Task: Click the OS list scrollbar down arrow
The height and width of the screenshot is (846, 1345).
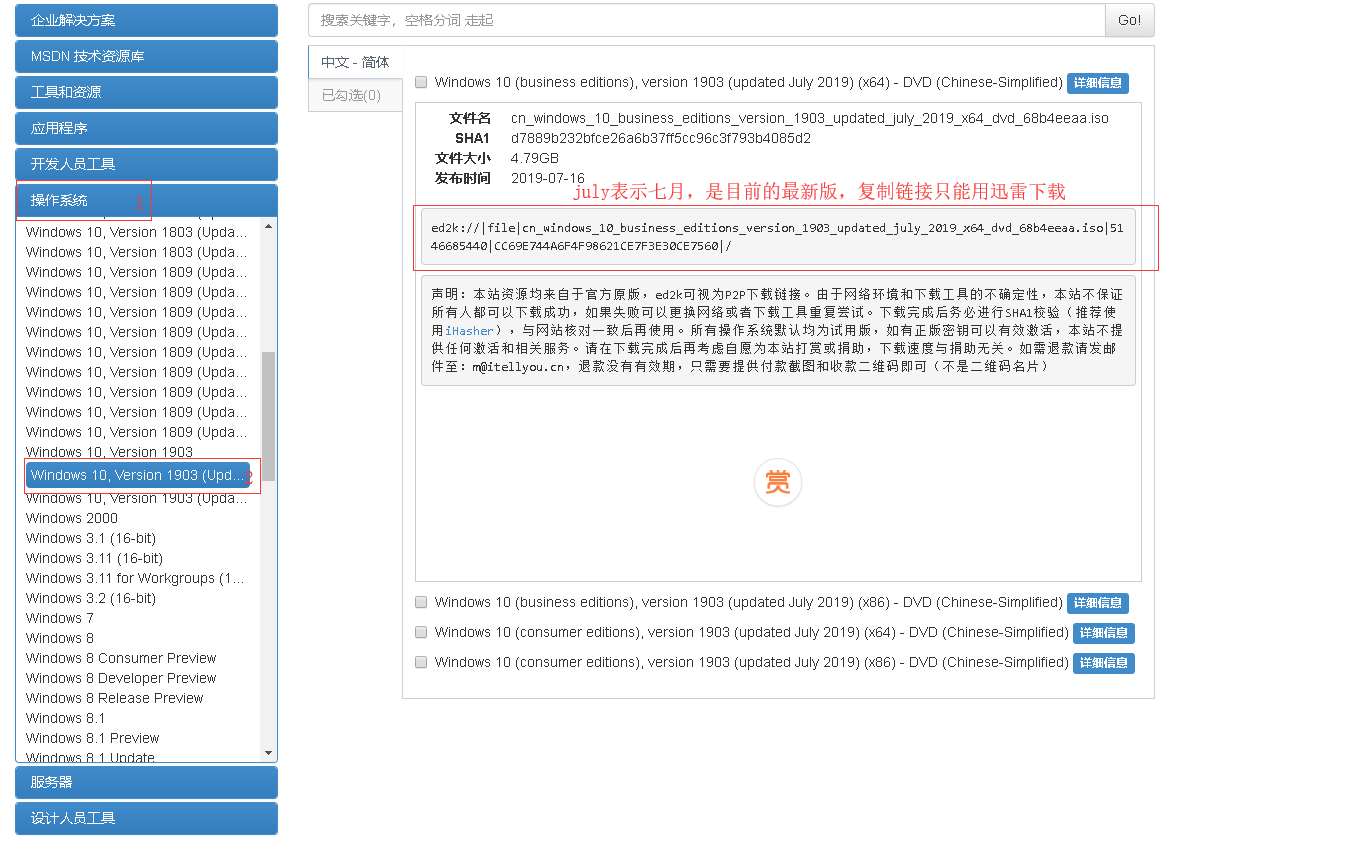Action: pyautogui.click(x=268, y=753)
